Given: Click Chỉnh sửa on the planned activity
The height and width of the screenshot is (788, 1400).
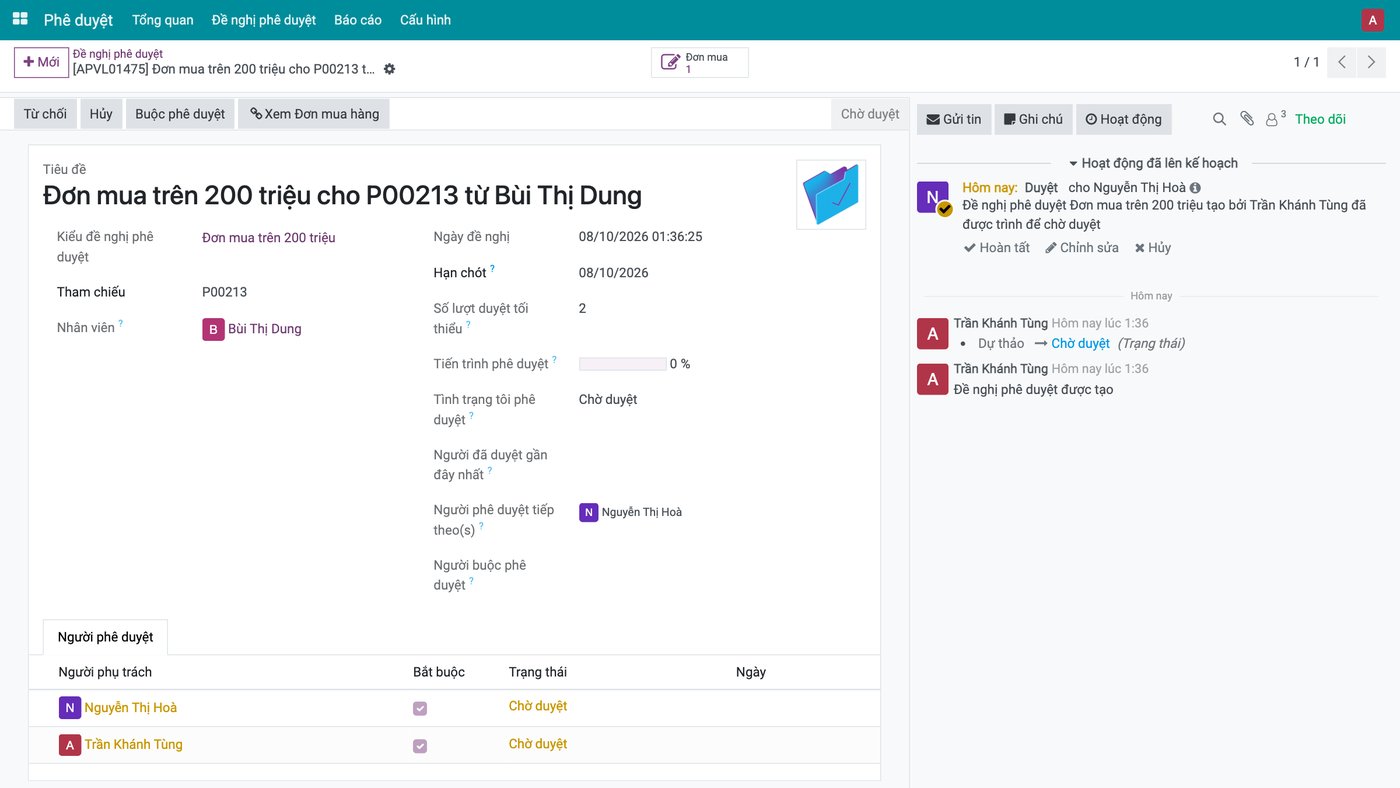Looking at the screenshot, I should [1082, 248].
